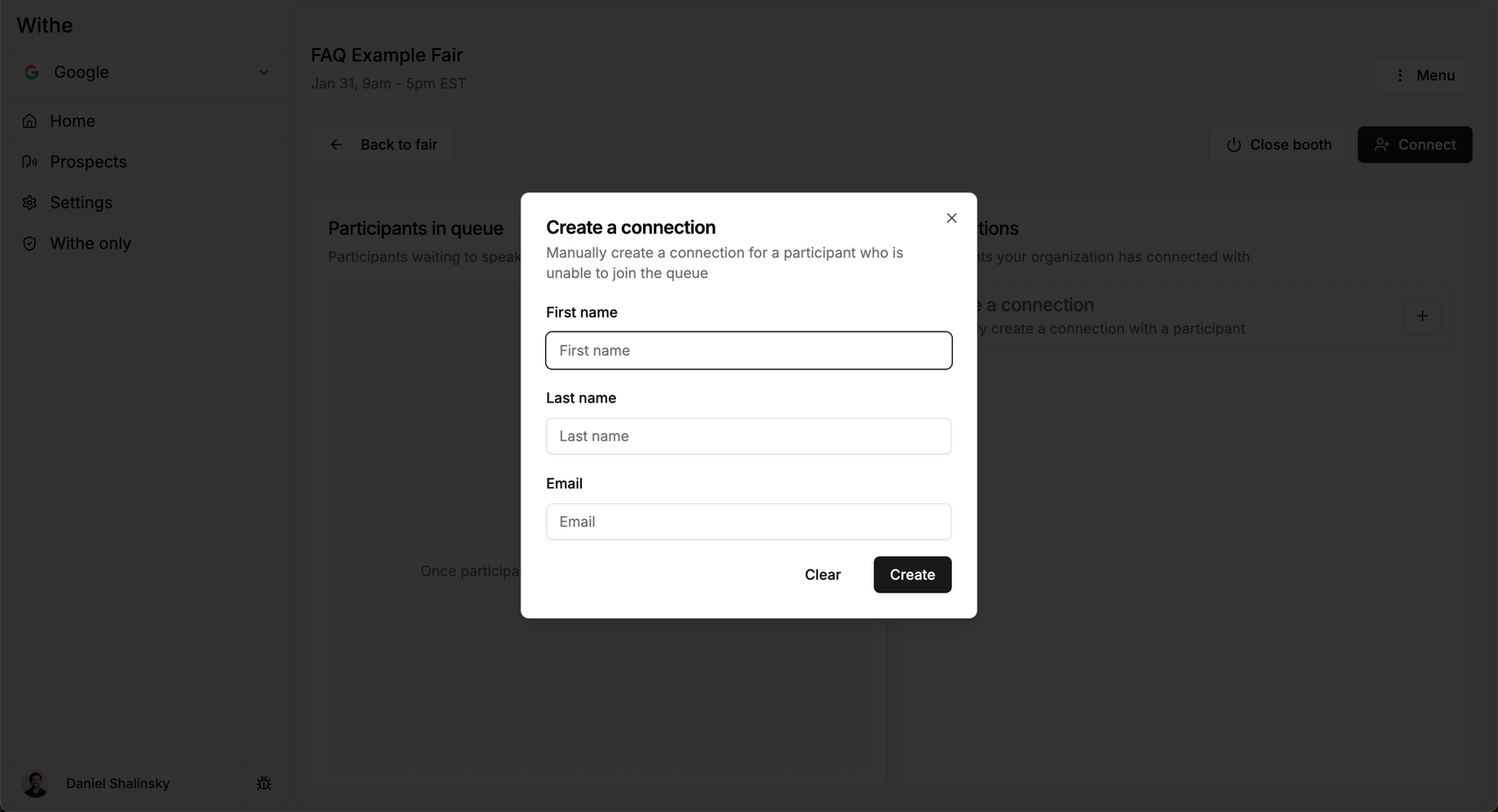Click the Create button
Viewport: 1498px width, 812px height.
(913, 575)
